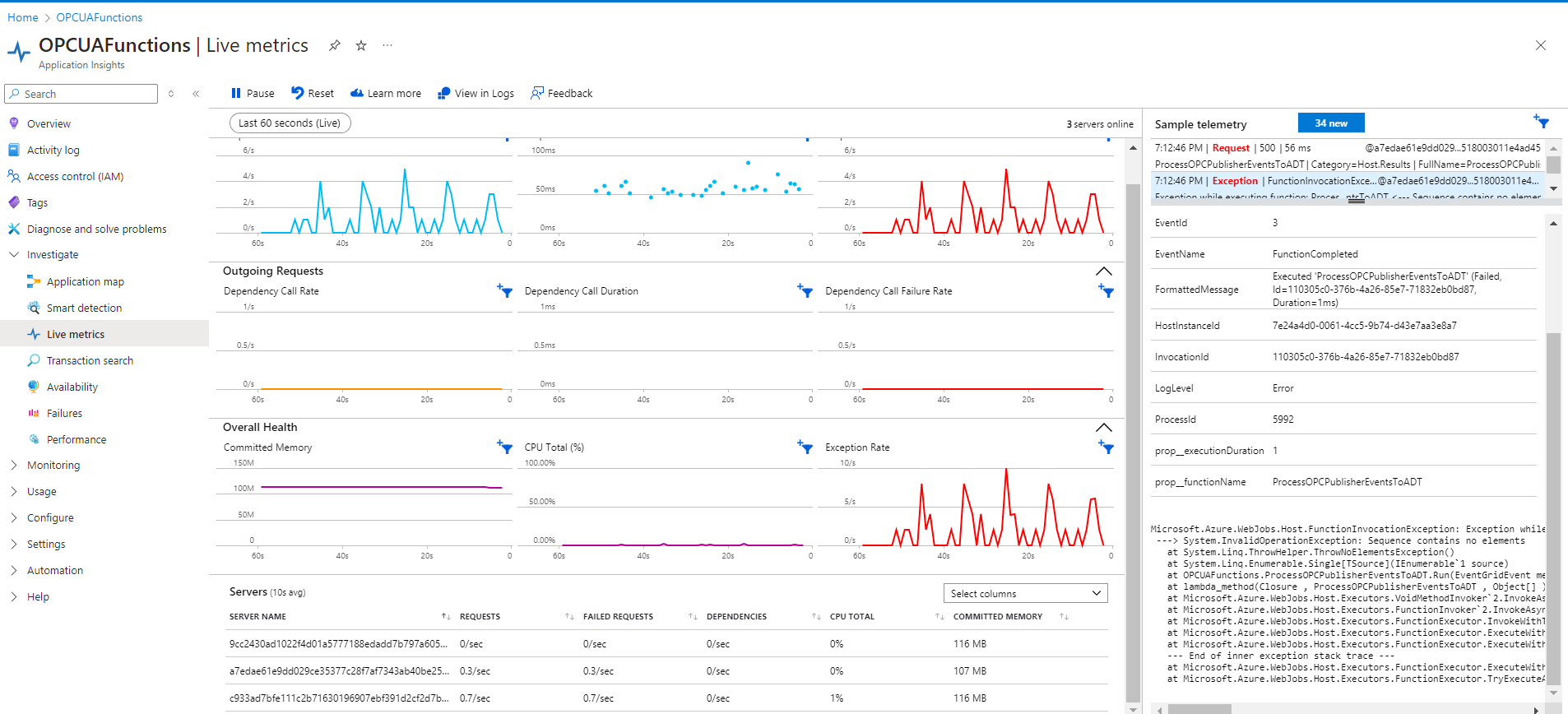The image size is (1568, 714).
Task: Open View in Logs
Action: [x=476, y=93]
